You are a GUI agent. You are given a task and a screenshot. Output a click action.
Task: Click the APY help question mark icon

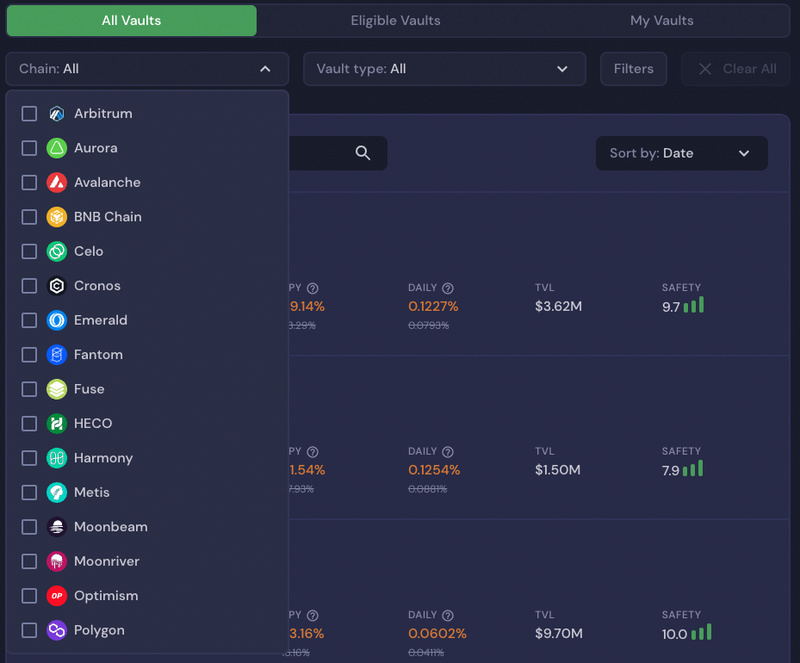313,288
